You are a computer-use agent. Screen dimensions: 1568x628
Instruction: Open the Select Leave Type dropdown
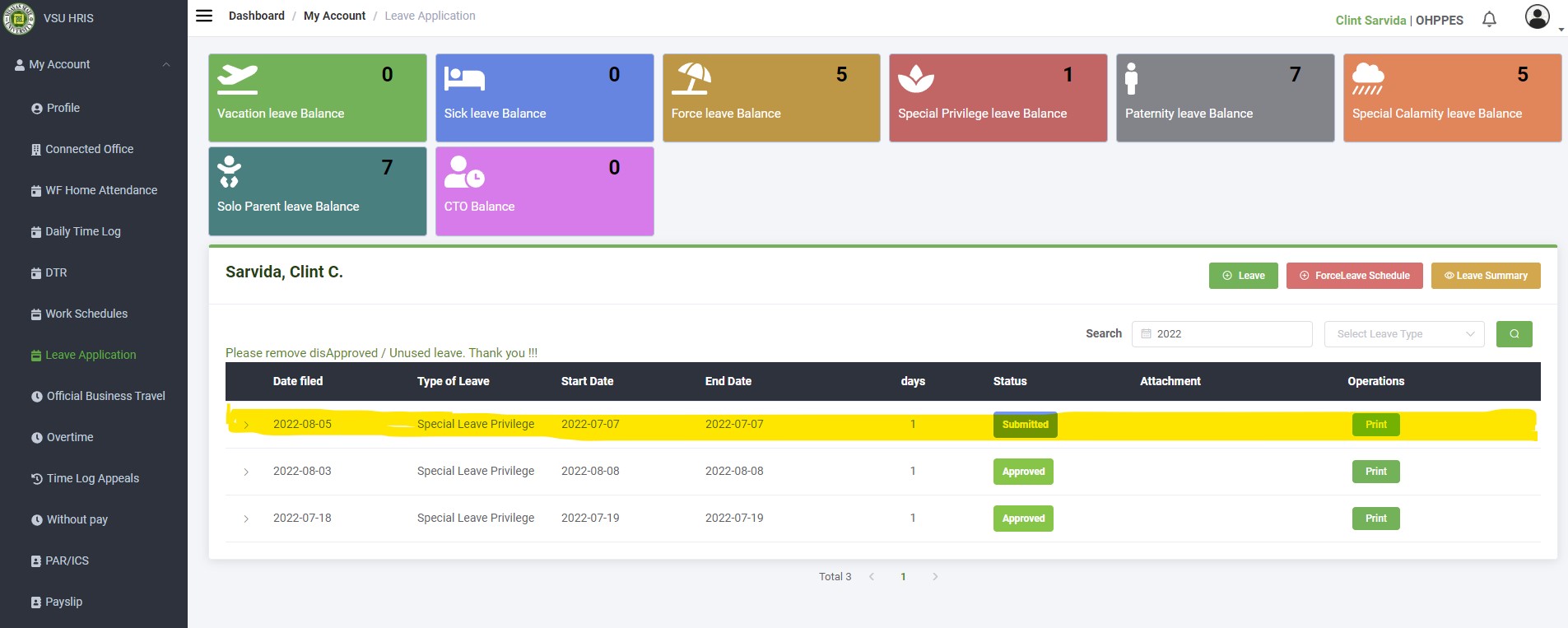pos(1403,334)
